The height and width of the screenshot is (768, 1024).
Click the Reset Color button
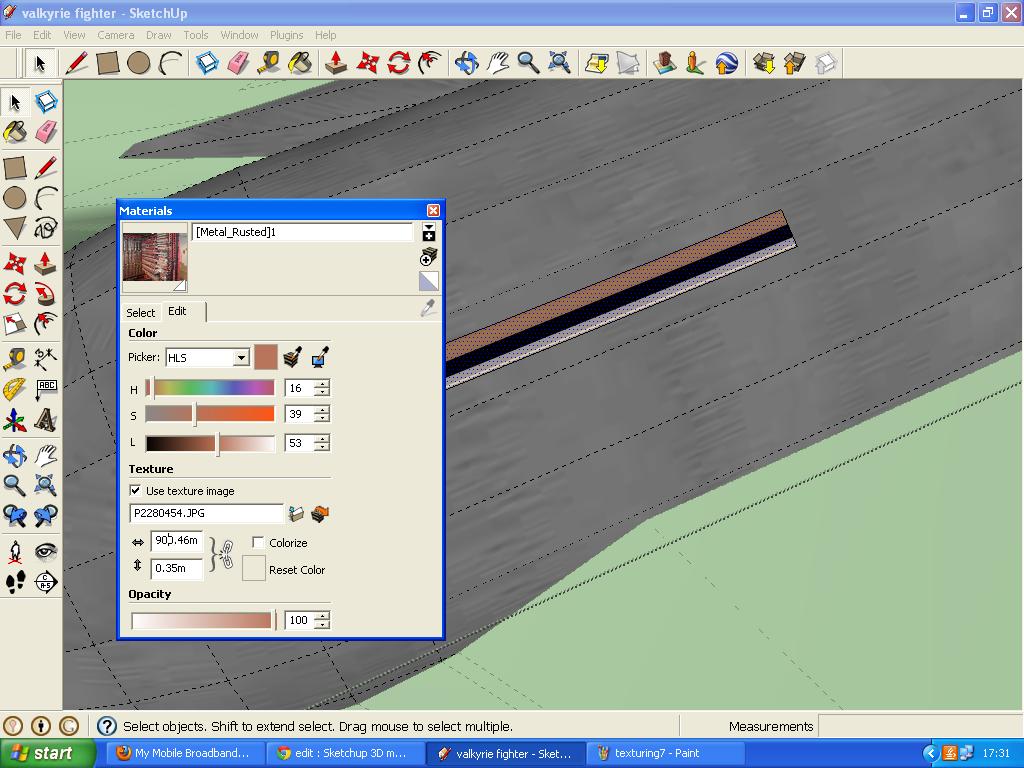(253, 568)
